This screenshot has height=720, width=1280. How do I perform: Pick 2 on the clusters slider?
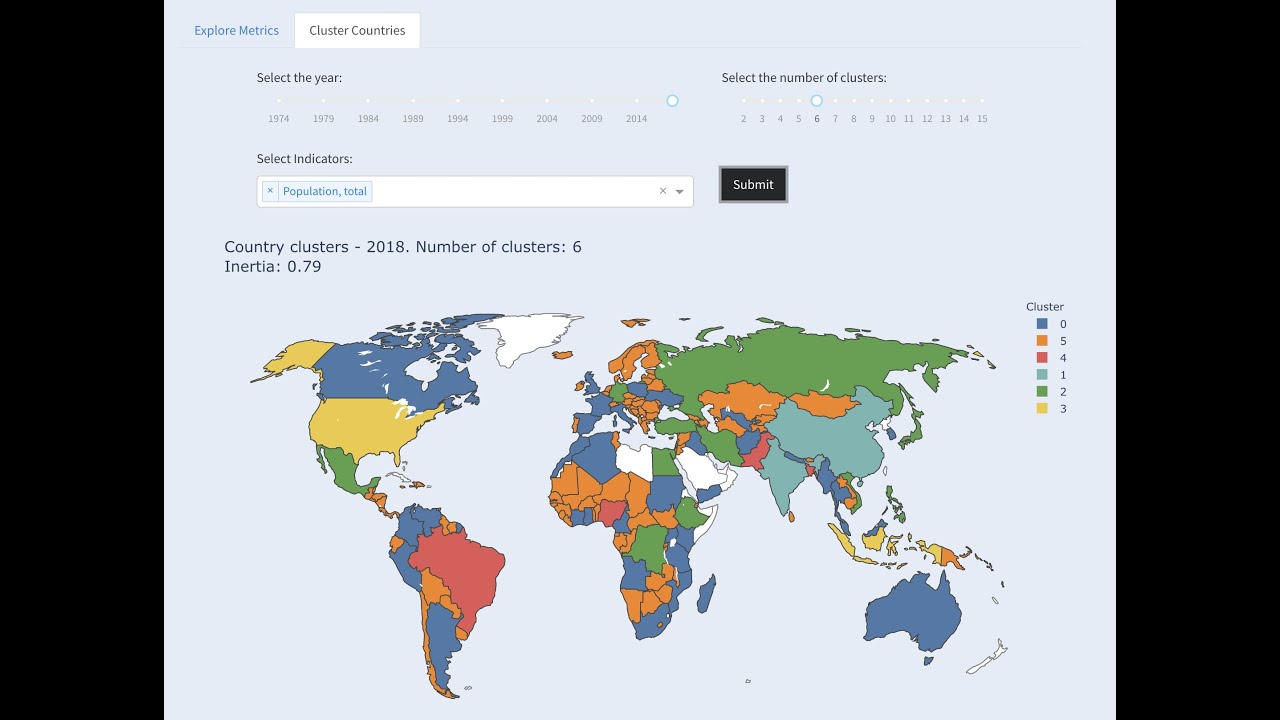pyautogui.click(x=744, y=101)
